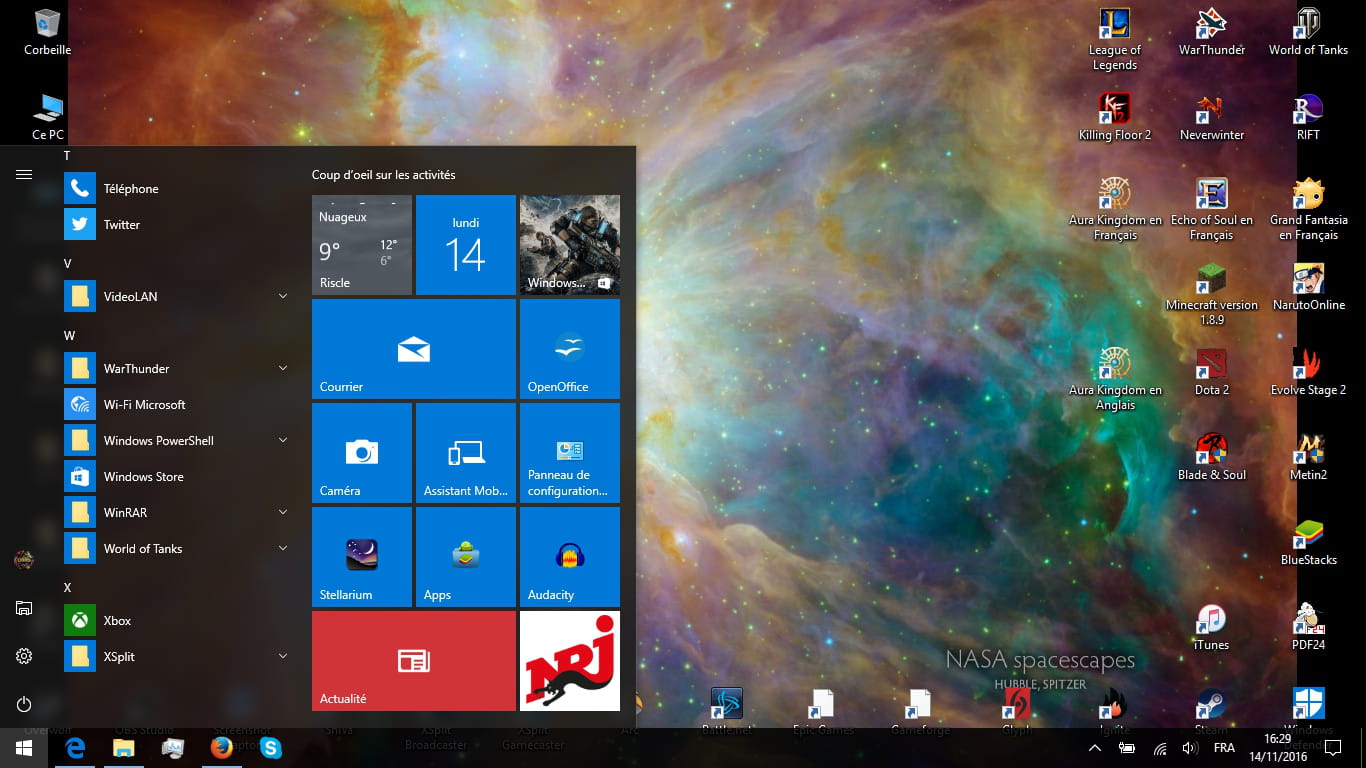Image resolution: width=1366 pixels, height=768 pixels.
Task: Open the calendar tile showing lundi 14
Action: [x=466, y=245]
